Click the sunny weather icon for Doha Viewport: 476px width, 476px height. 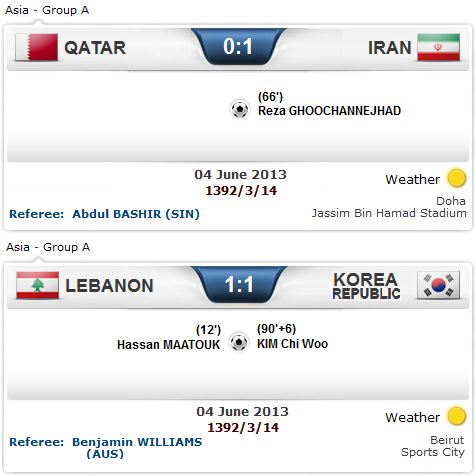[456, 178]
